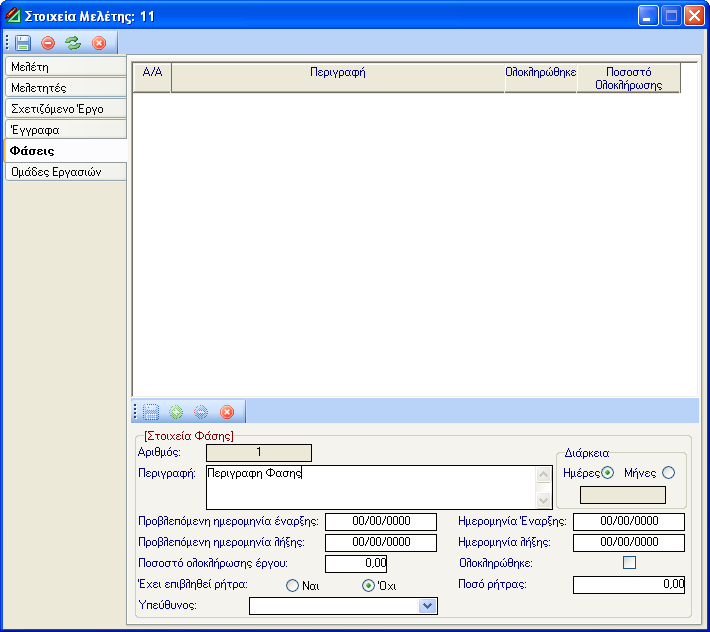The width and height of the screenshot is (710, 632).
Task: Click the Ποσοστό Ολοκλήρωσης column header
Action: coord(628,78)
